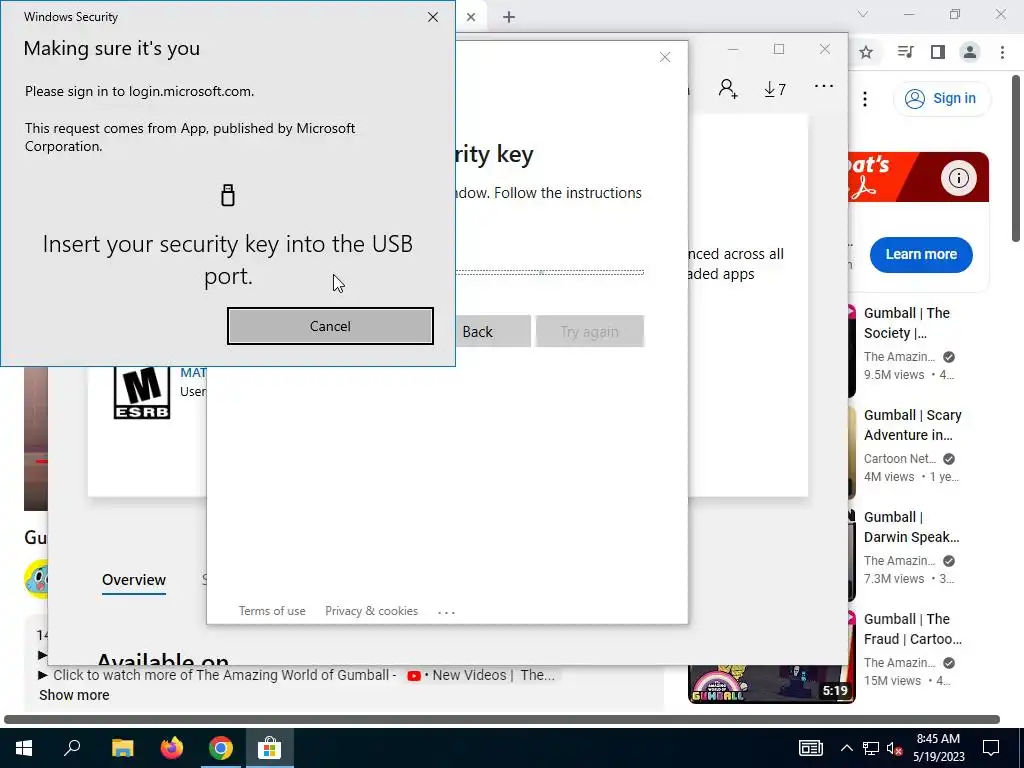Screen dimensions: 1024x768
Task: Click Back in the security key sign-in dialog
Action: pos(487,331)
